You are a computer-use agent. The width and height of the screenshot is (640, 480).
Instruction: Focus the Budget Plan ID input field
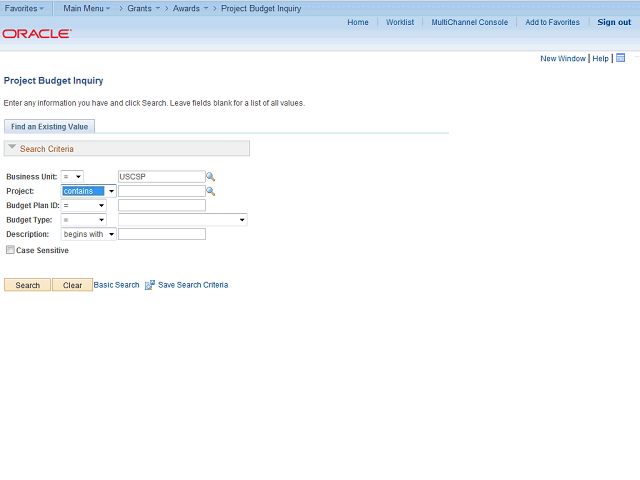[x=162, y=205]
